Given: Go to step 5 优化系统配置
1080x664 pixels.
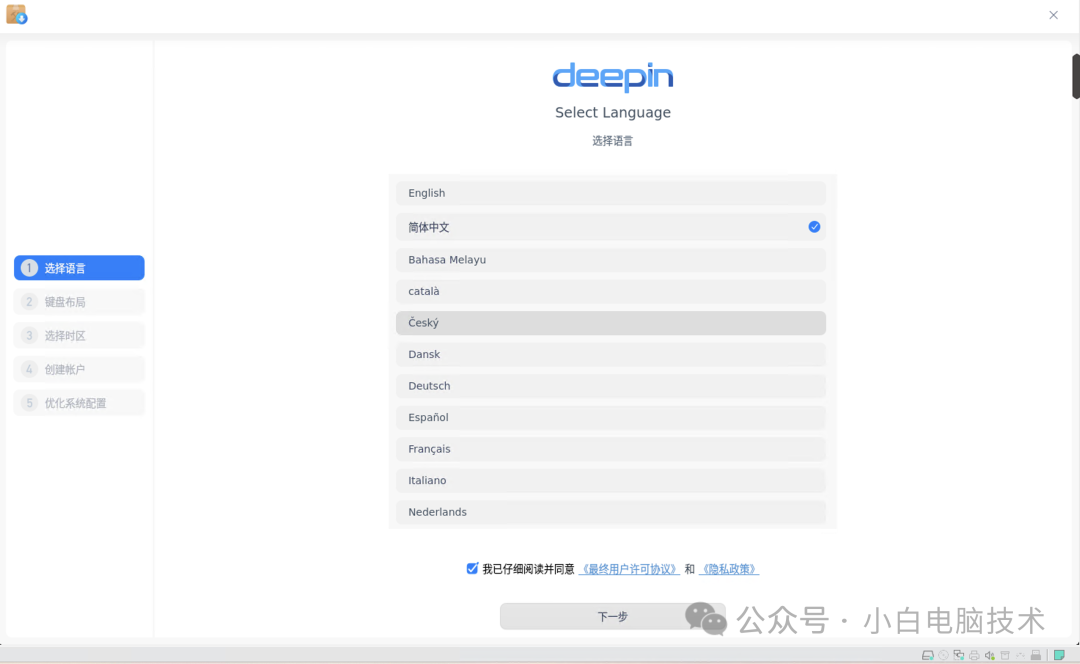Looking at the screenshot, I should 79,403.
